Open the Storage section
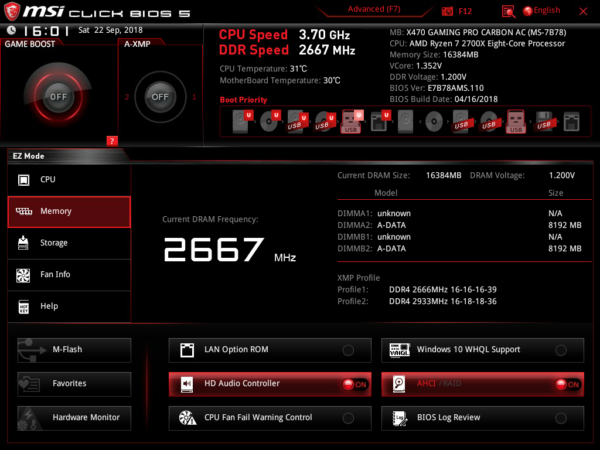 69,243
